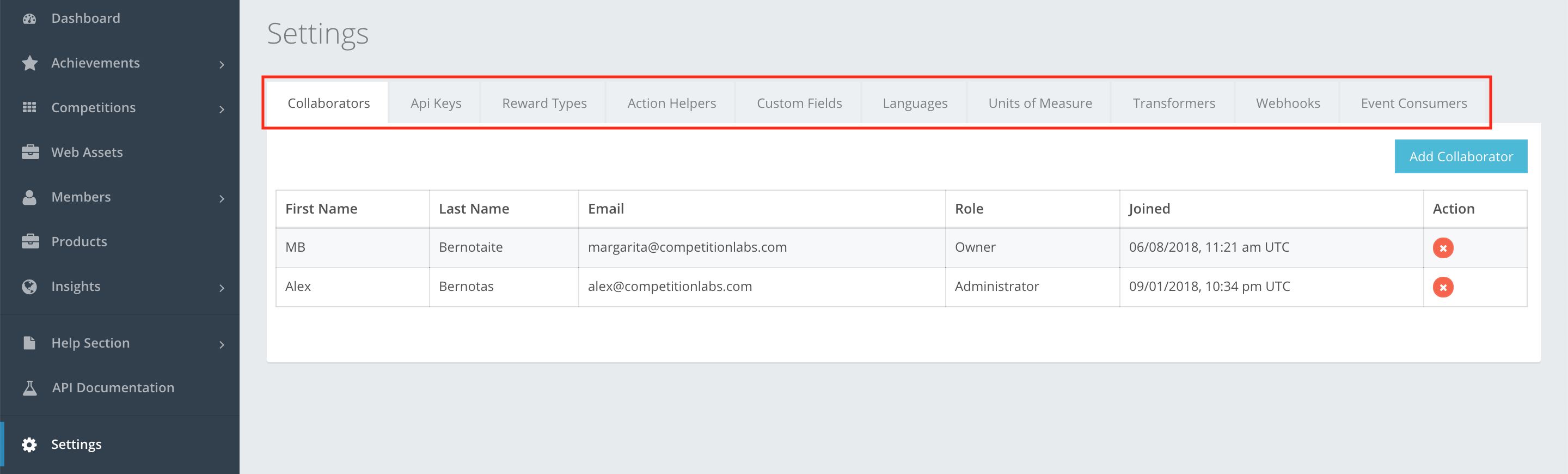This screenshot has width=1568, height=474.
Task: Click the Members person icon
Action: point(29,197)
